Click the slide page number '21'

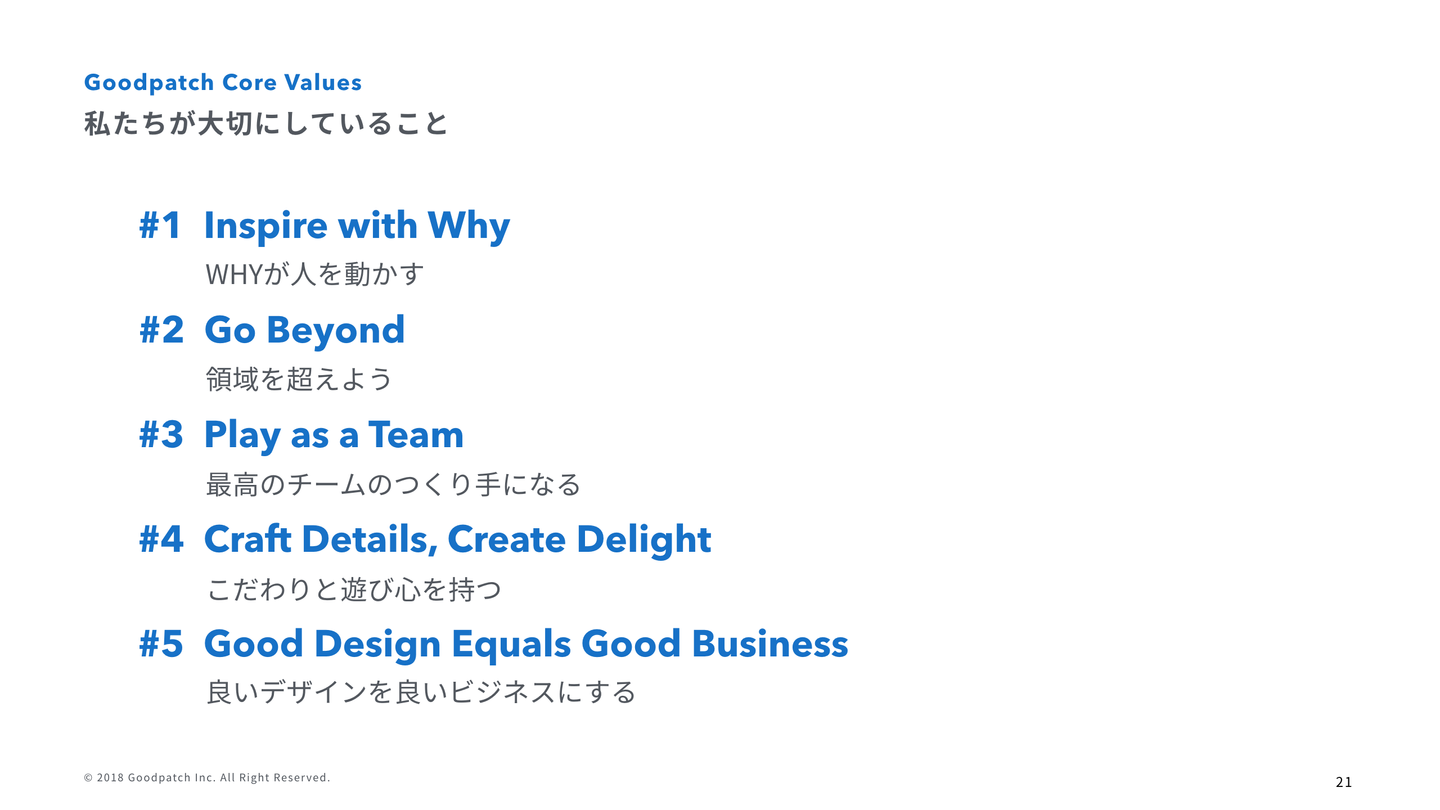click(1343, 782)
